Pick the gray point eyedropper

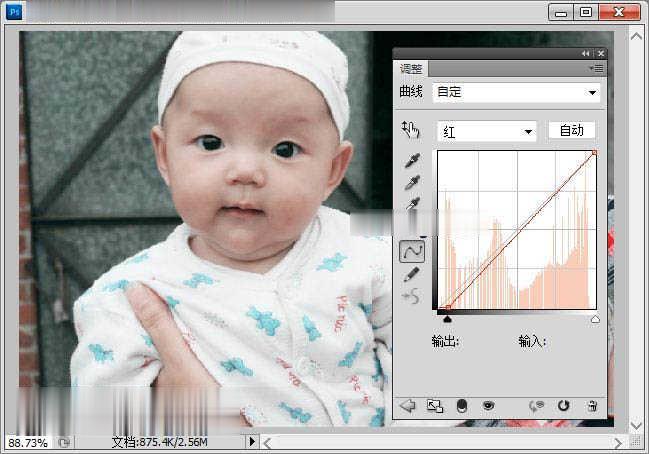click(x=412, y=182)
